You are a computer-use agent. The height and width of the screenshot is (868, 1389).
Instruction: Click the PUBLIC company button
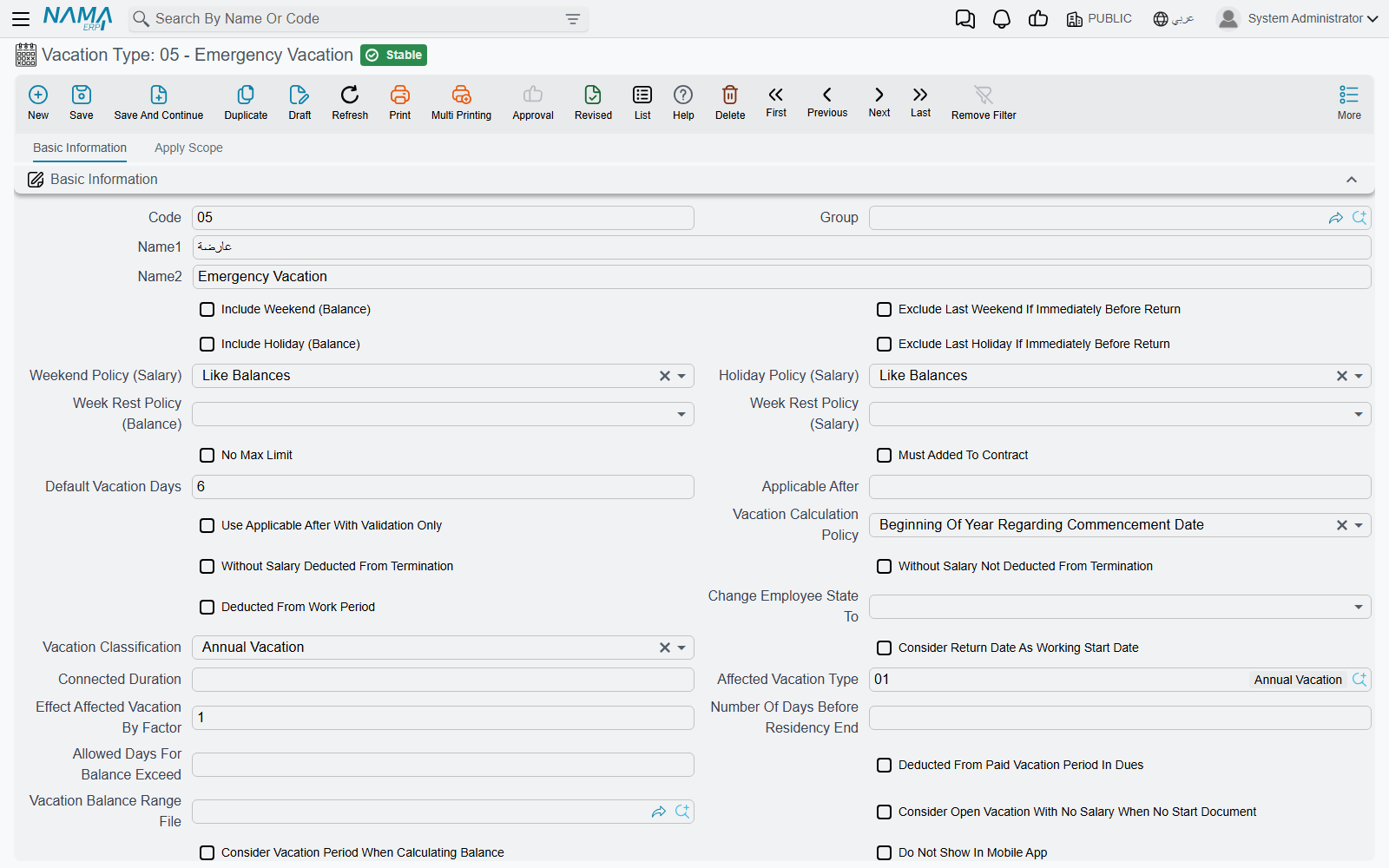click(x=1099, y=18)
